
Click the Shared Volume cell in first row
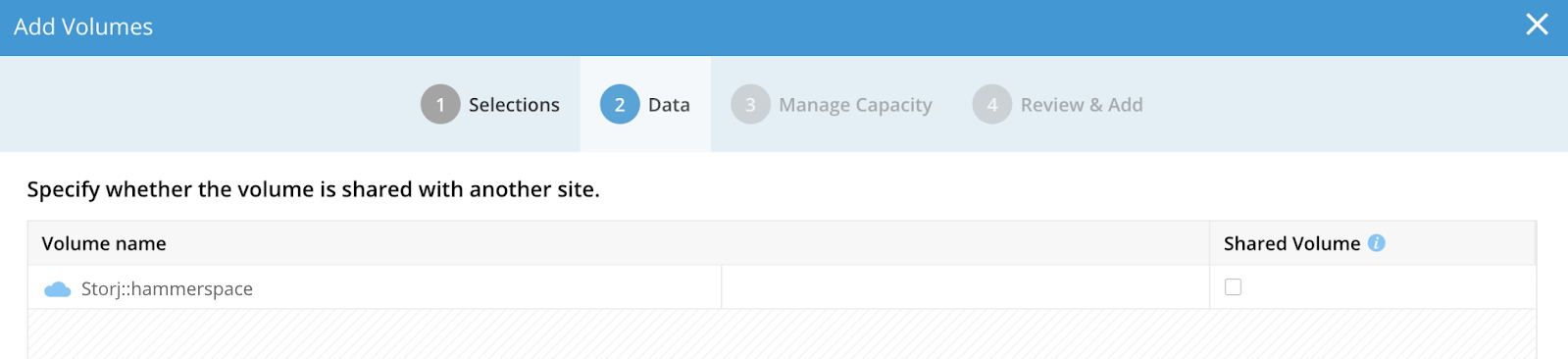coord(1373,287)
